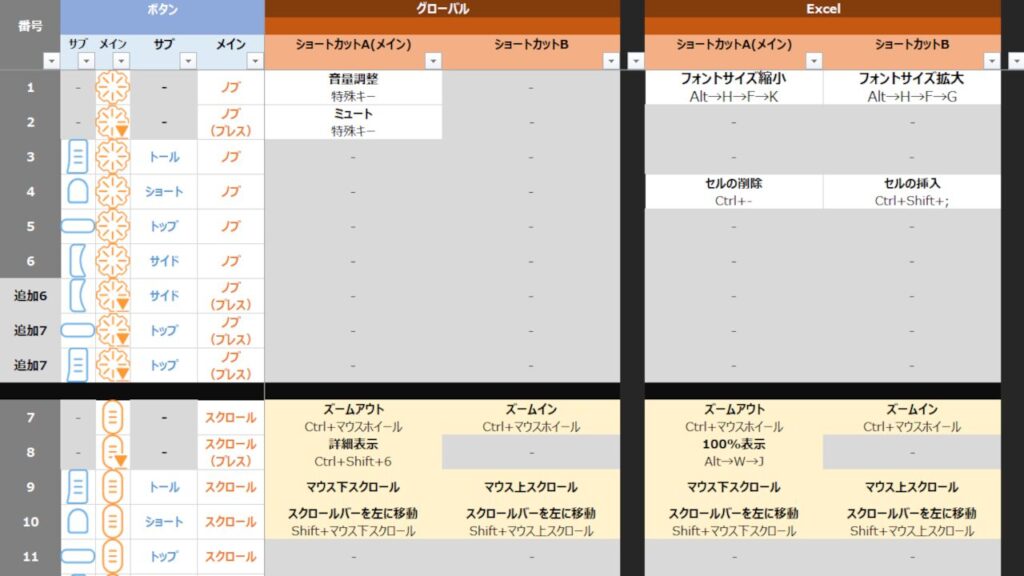Select the scroll wheel icon in row 7
The width and height of the screenshot is (1024, 576).
[112, 417]
